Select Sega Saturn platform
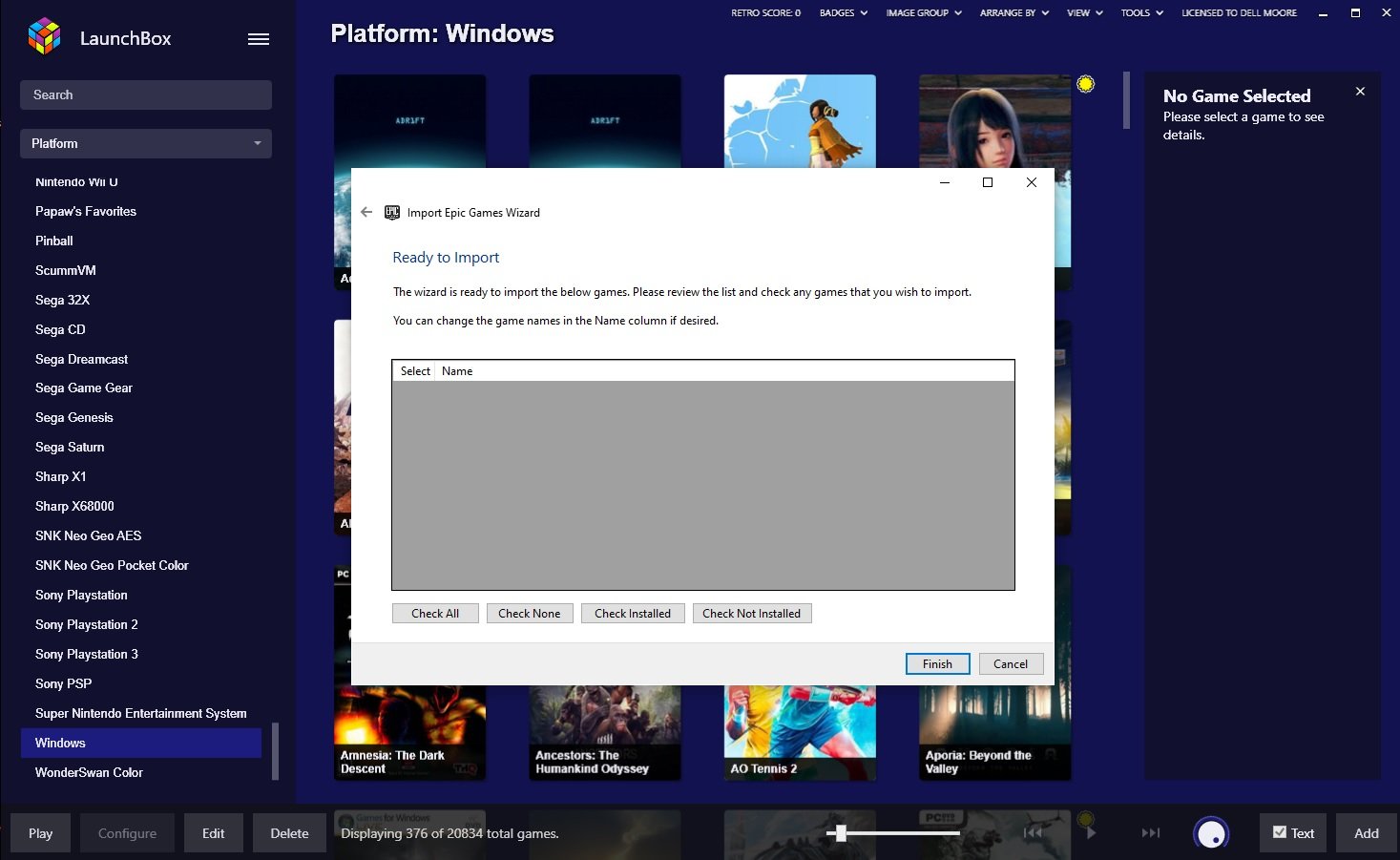Screen dimensions: 1400x860 [x=70, y=447]
